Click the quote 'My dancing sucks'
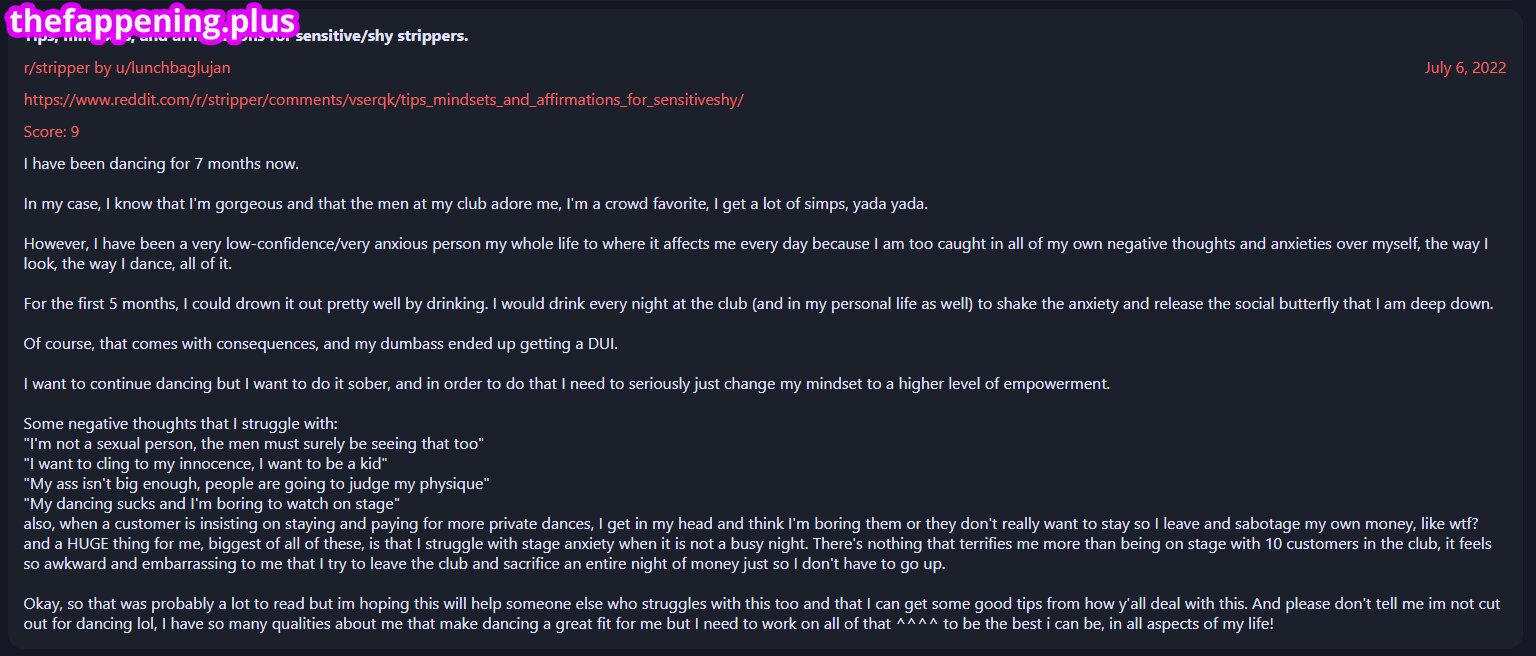The width and height of the screenshot is (1536, 656). 212,504
